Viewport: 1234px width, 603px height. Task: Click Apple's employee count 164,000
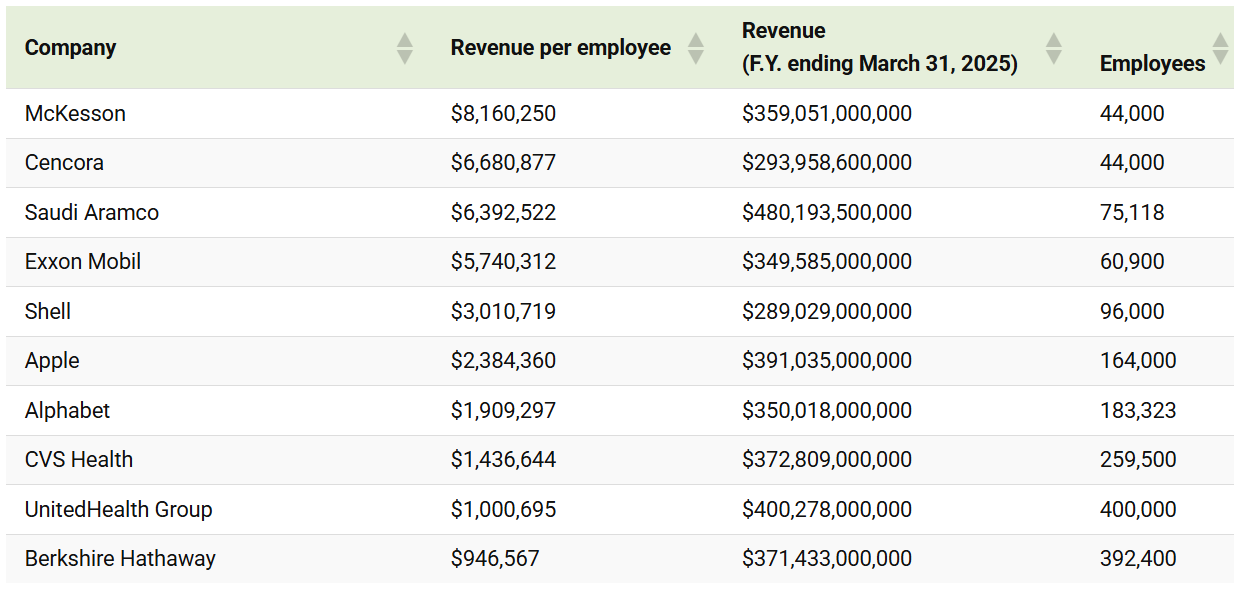tap(1137, 361)
